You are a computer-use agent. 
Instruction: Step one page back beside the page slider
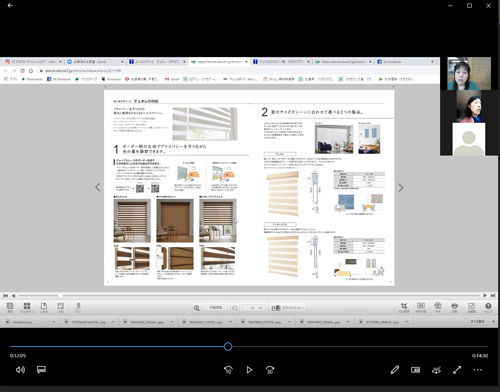click(x=13, y=296)
